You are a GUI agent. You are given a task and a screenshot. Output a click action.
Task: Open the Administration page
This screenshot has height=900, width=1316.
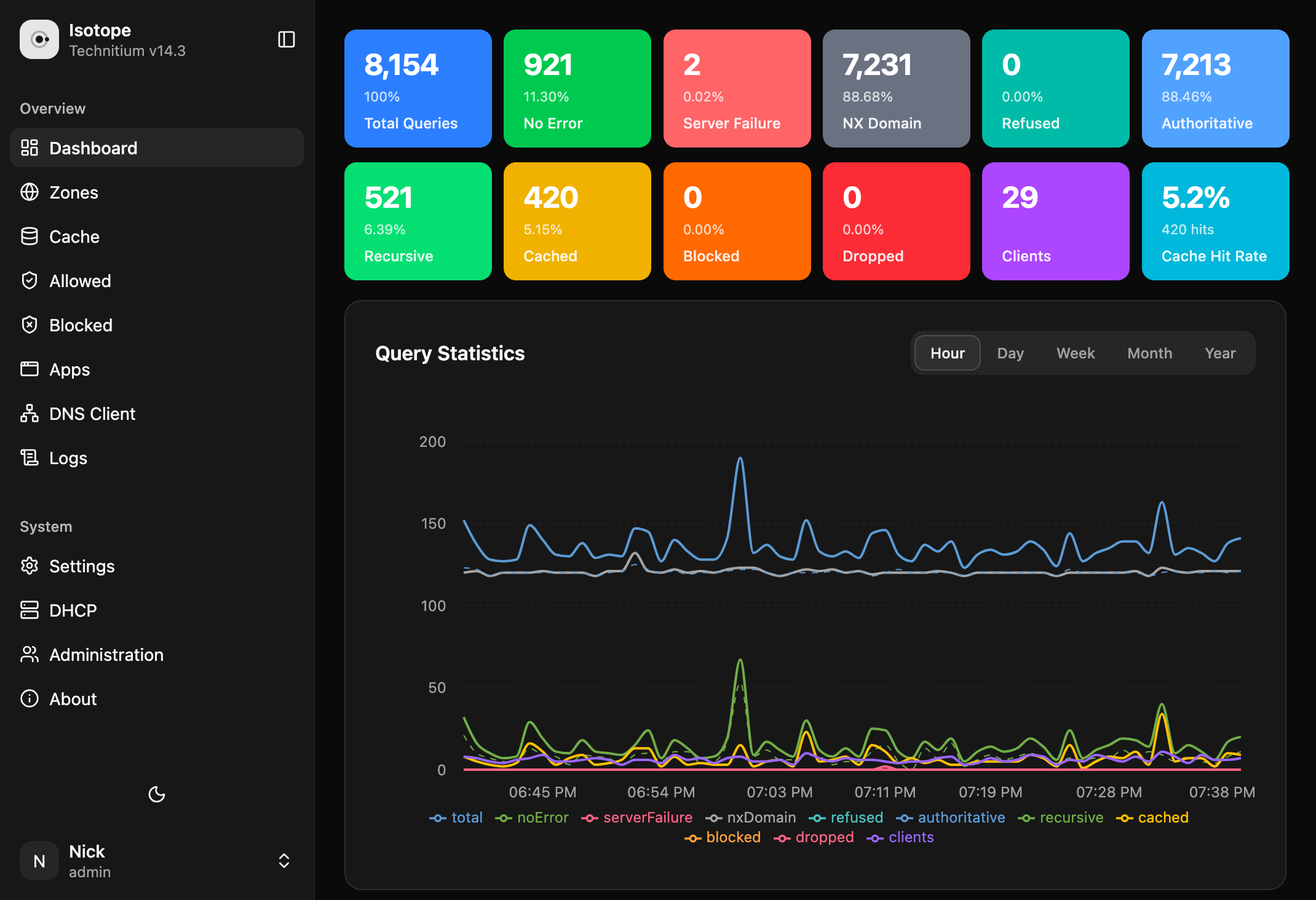point(157,654)
